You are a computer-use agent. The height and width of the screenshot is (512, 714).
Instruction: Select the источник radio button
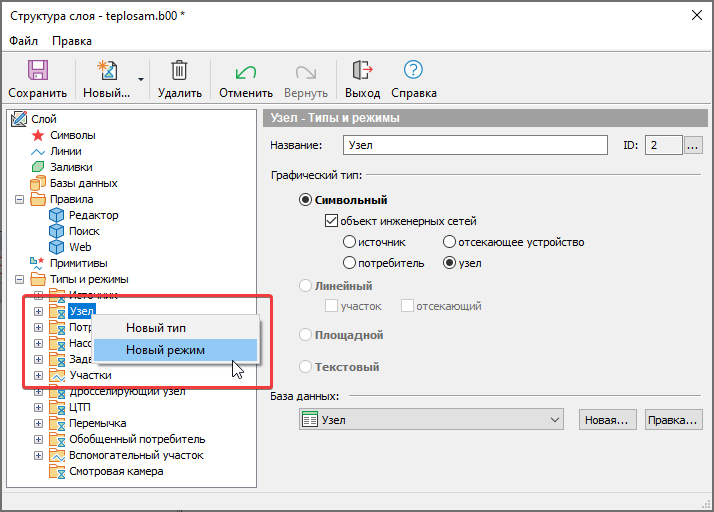coord(349,242)
